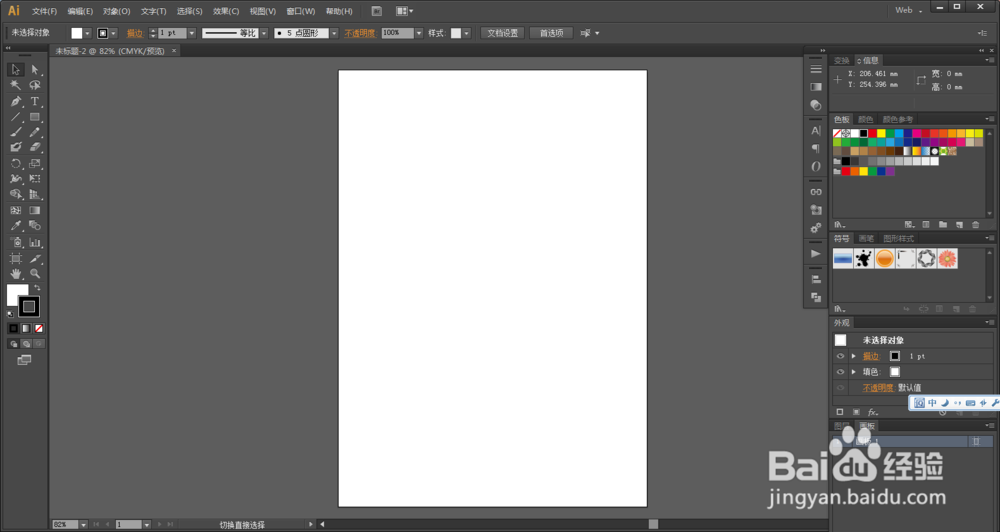Toggle visibility of fill (填色) appearance row
The image size is (1000, 532).
point(841,372)
